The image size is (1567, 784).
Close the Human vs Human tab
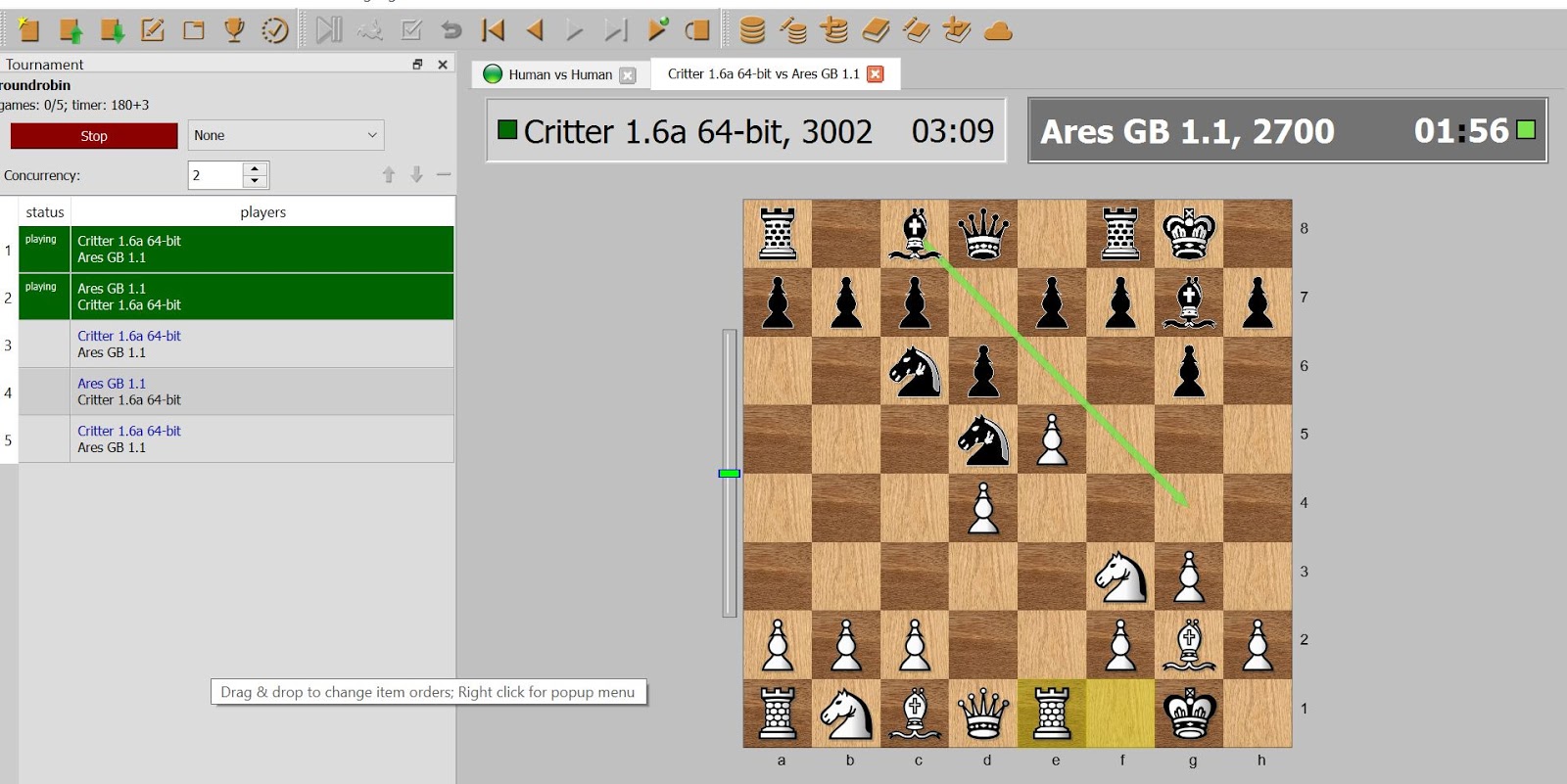click(628, 75)
